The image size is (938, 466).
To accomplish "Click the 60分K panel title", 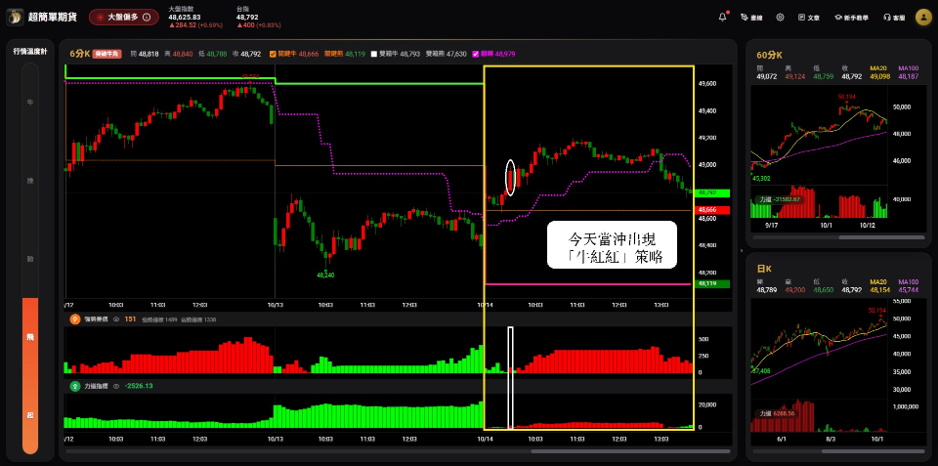I will click(769, 54).
